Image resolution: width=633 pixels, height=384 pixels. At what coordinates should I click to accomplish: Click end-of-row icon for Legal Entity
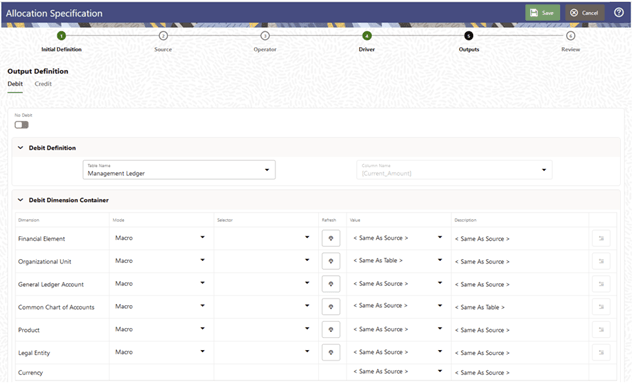point(601,353)
